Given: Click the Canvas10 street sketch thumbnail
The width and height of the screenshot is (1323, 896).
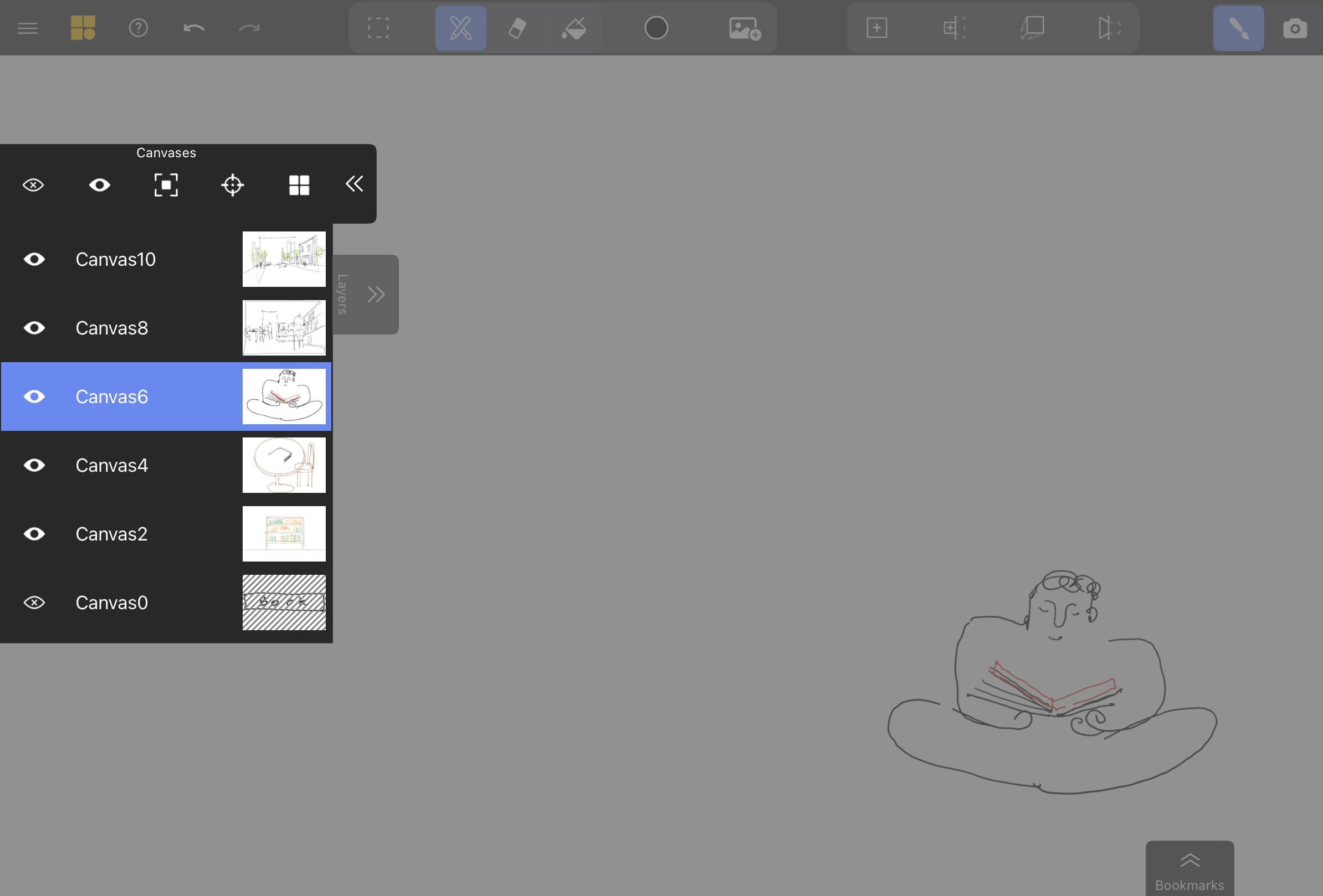Looking at the screenshot, I should [284, 259].
